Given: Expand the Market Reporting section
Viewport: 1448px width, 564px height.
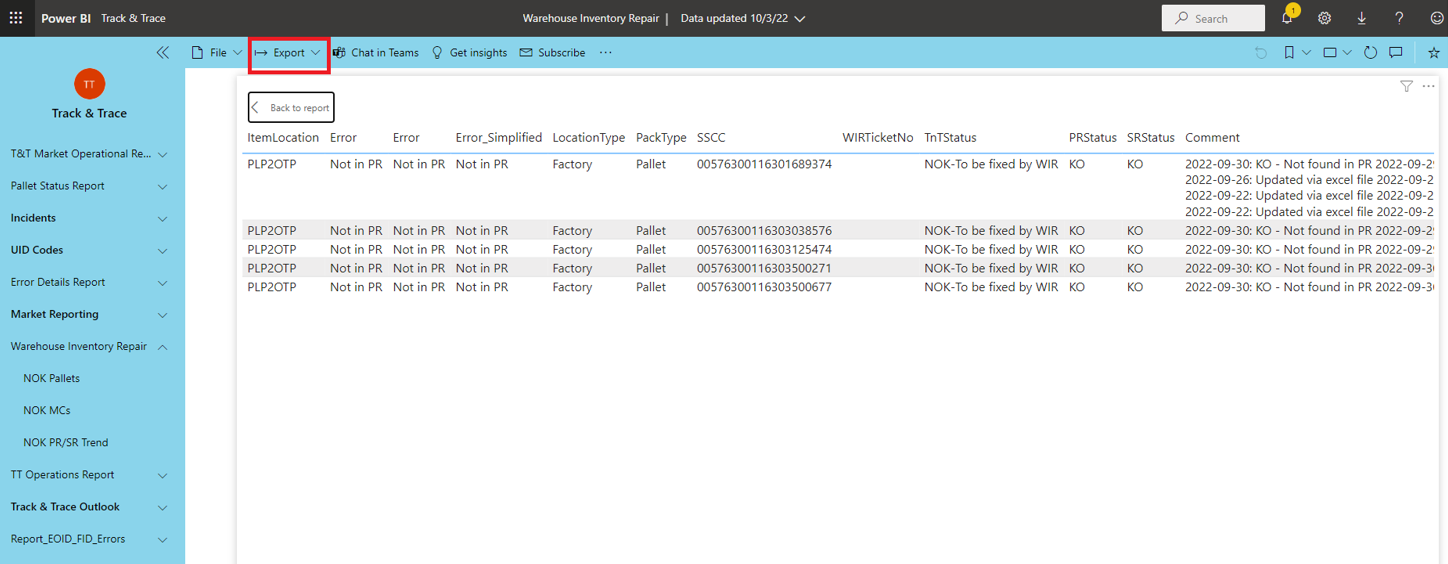Looking at the screenshot, I should coord(163,315).
